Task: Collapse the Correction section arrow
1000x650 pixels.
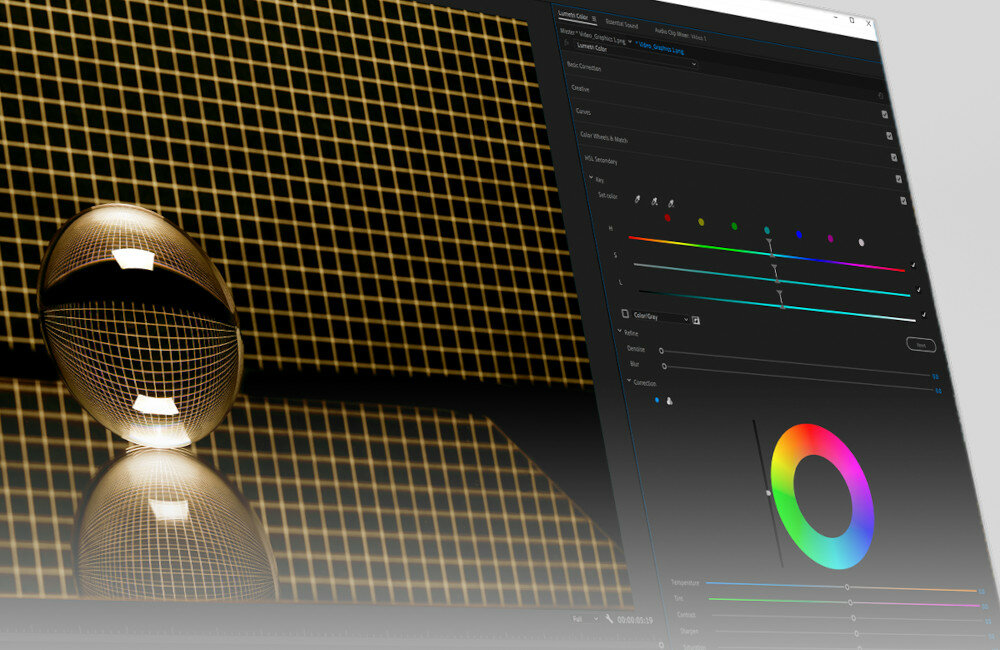Action: pyautogui.click(x=629, y=381)
